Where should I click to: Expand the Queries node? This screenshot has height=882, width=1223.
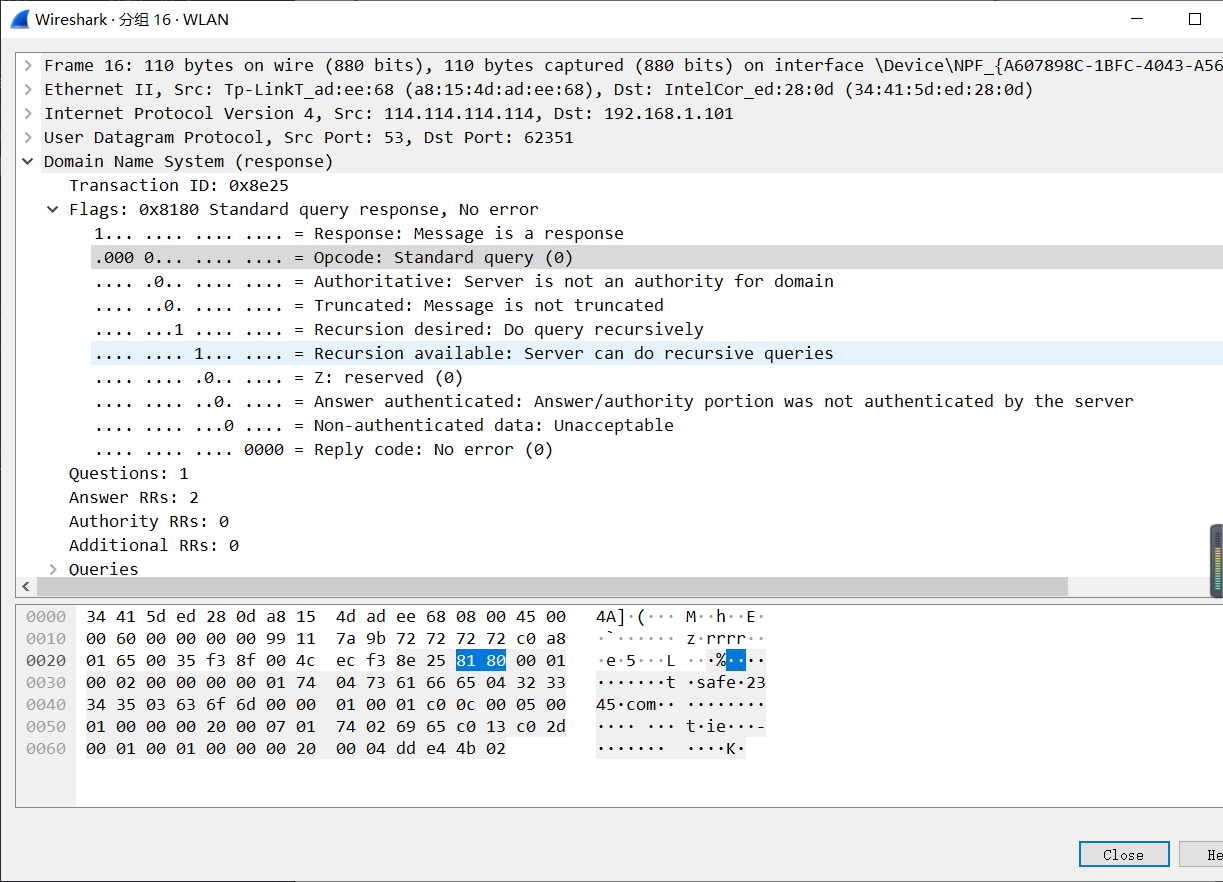click(x=53, y=569)
